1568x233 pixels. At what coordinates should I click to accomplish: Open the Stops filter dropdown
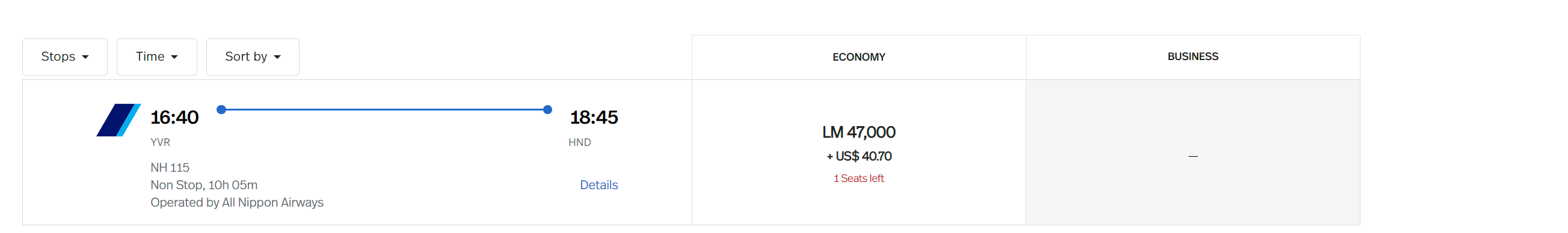[x=64, y=56]
